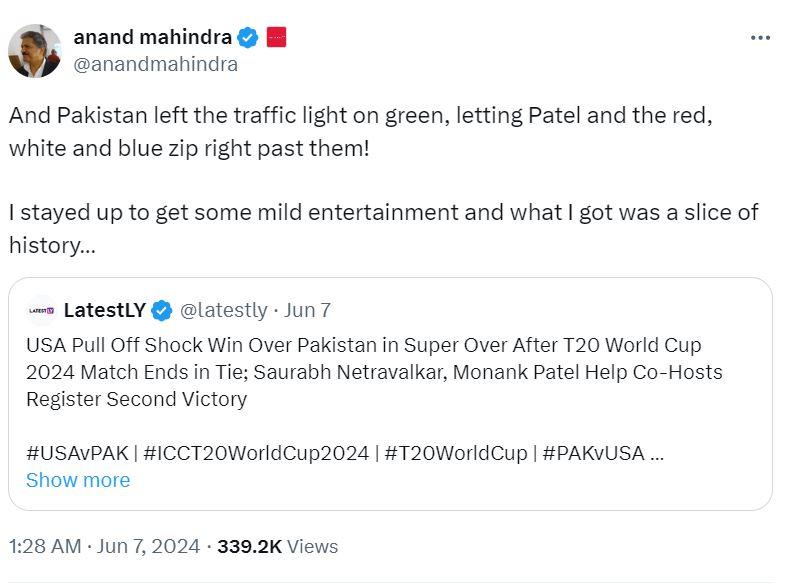This screenshot has height=584, width=792.
Task: Open the LatestLY account name
Action: click(x=104, y=310)
